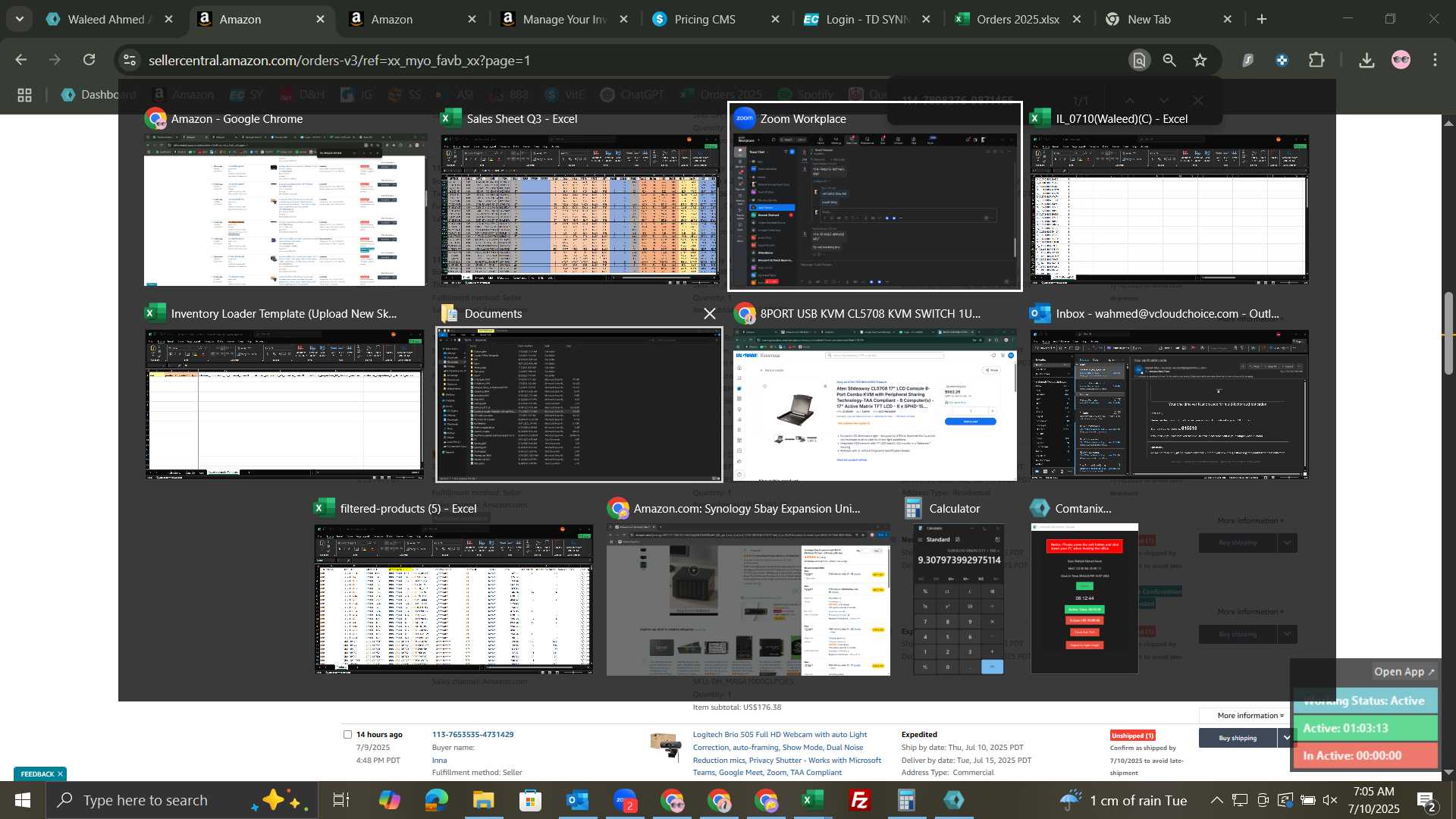Open Task View from the taskbar
The height and width of the screenshot is (819, 1456).
click(341, 800)
